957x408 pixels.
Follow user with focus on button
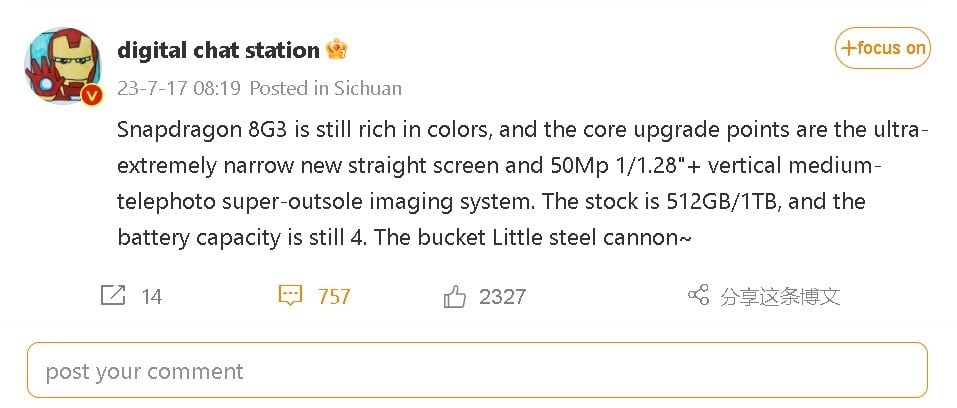click(883, 48)
